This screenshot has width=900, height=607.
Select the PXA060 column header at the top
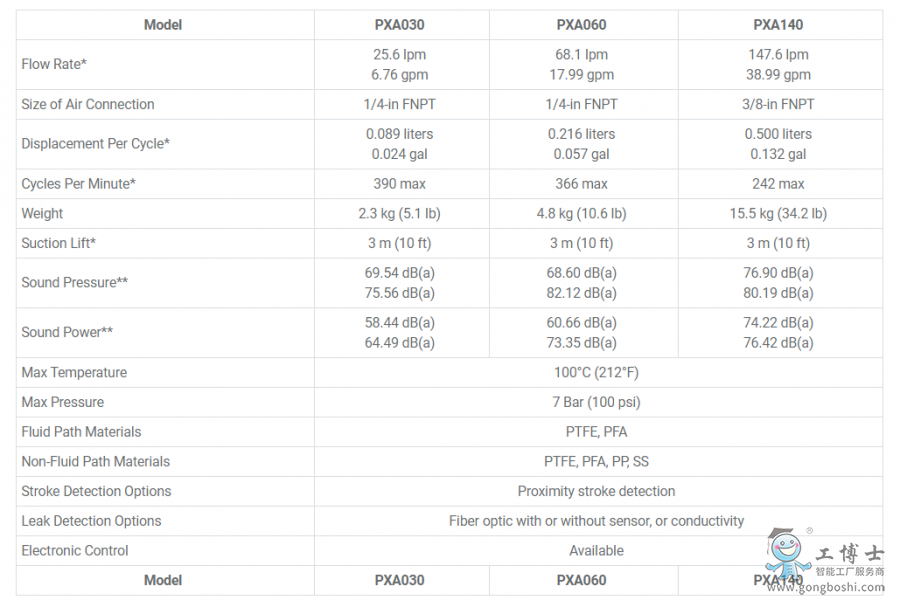point(581,25)
